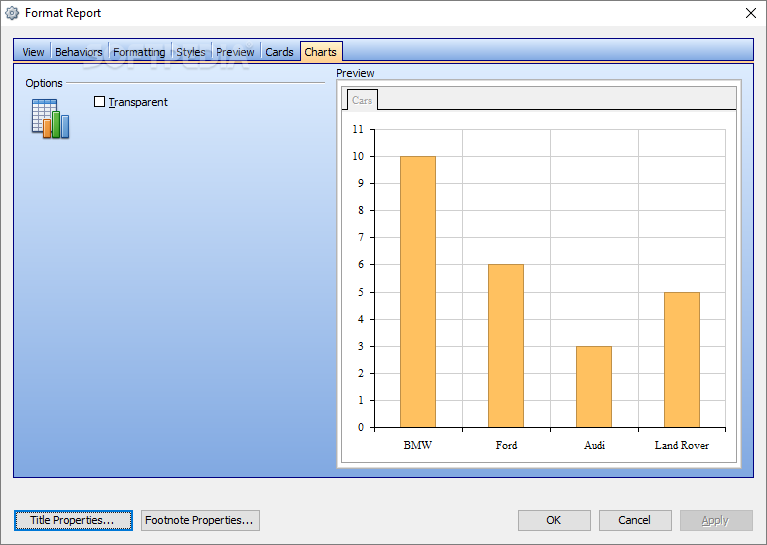Click the Land Rover bar in chart
The width and height of the screenshot is (767, 545).
pos(682,360)
